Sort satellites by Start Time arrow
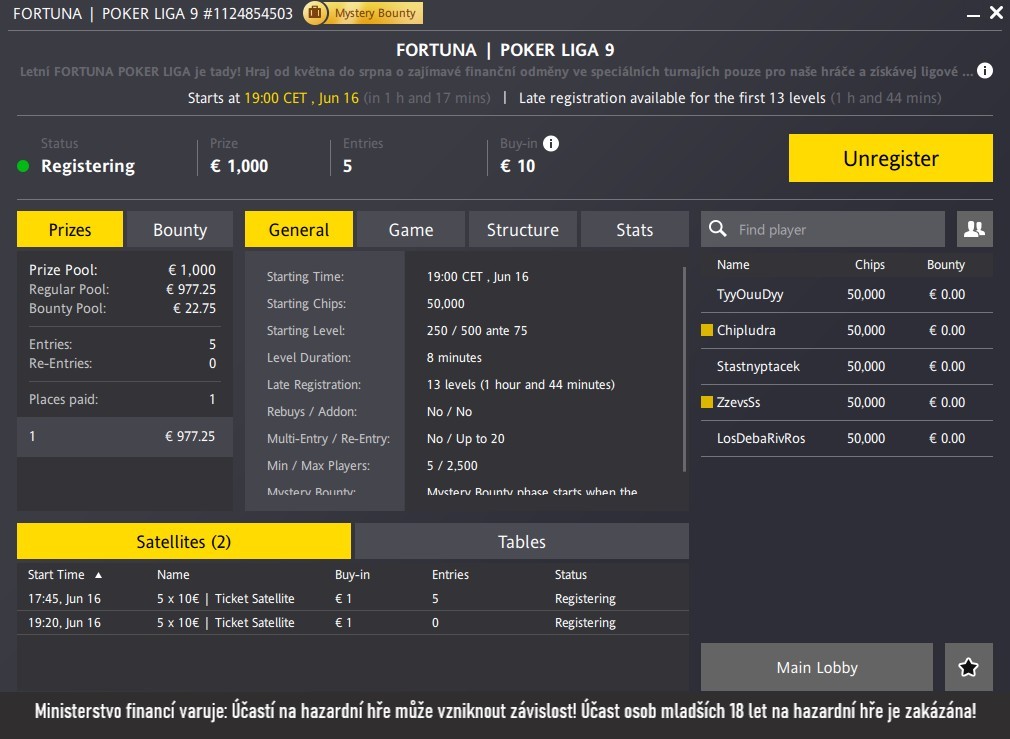The height and width of the screenshot is (739, 1010). tap(98, 575)
